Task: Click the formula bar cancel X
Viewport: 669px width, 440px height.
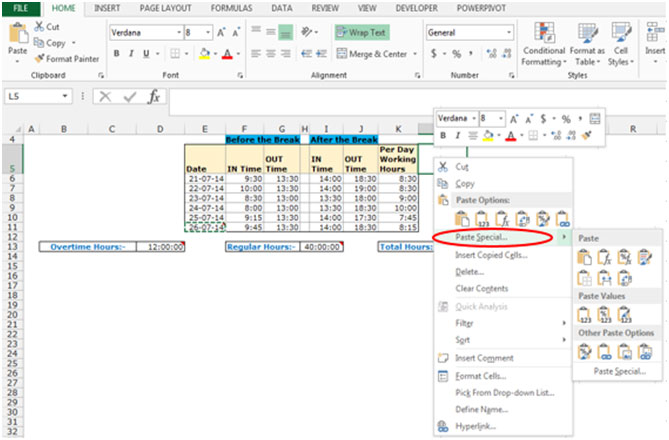Action: (x=105, y=97)
